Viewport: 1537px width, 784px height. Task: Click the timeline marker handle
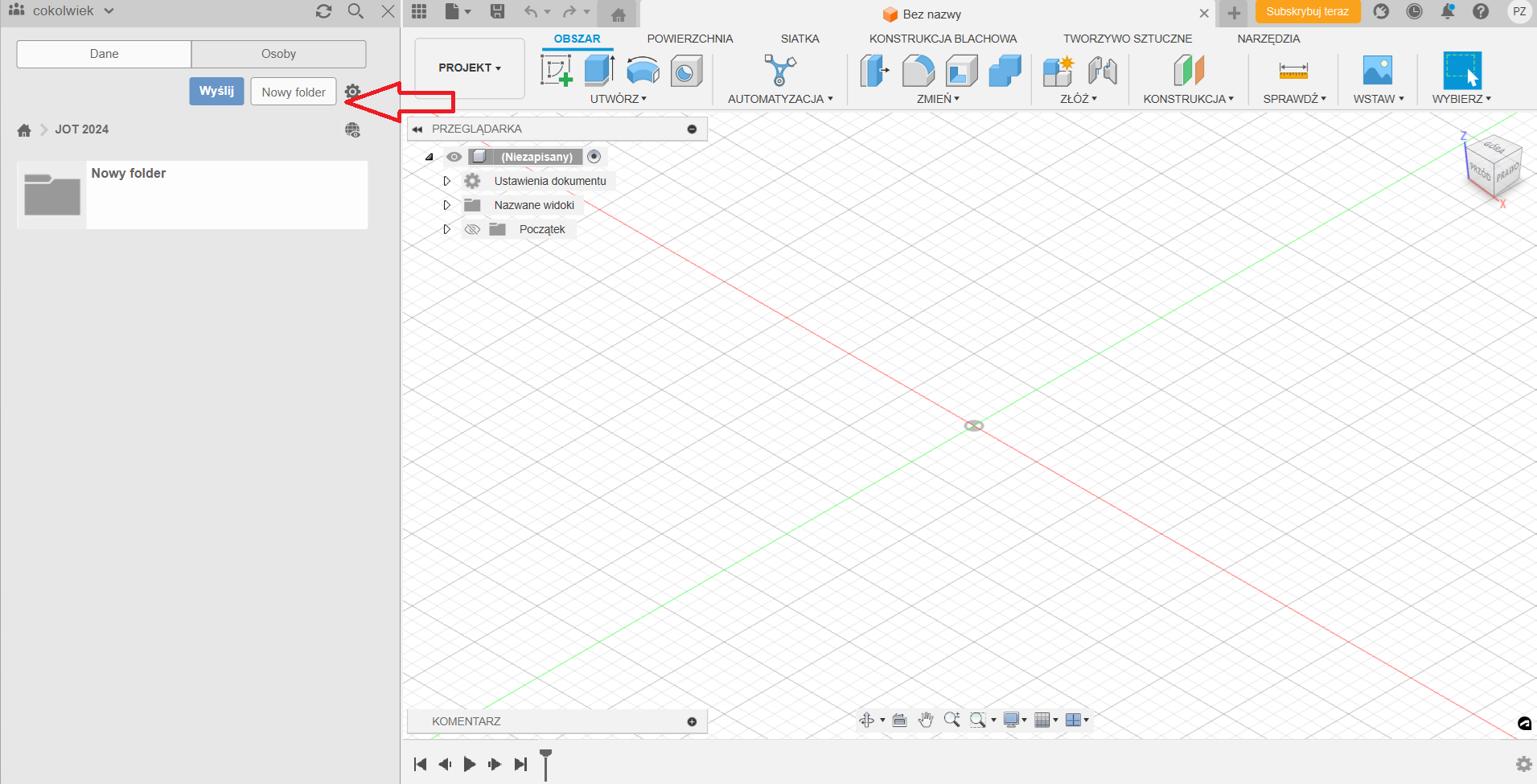click(x=545, y=756)
